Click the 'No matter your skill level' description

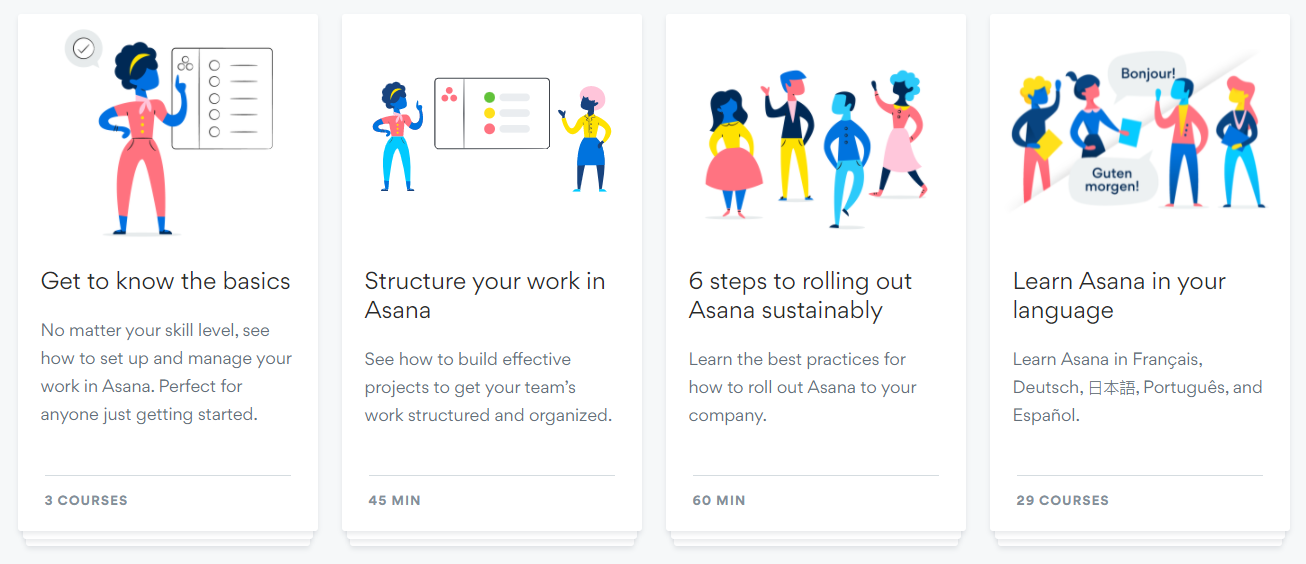tap(166, 372)
